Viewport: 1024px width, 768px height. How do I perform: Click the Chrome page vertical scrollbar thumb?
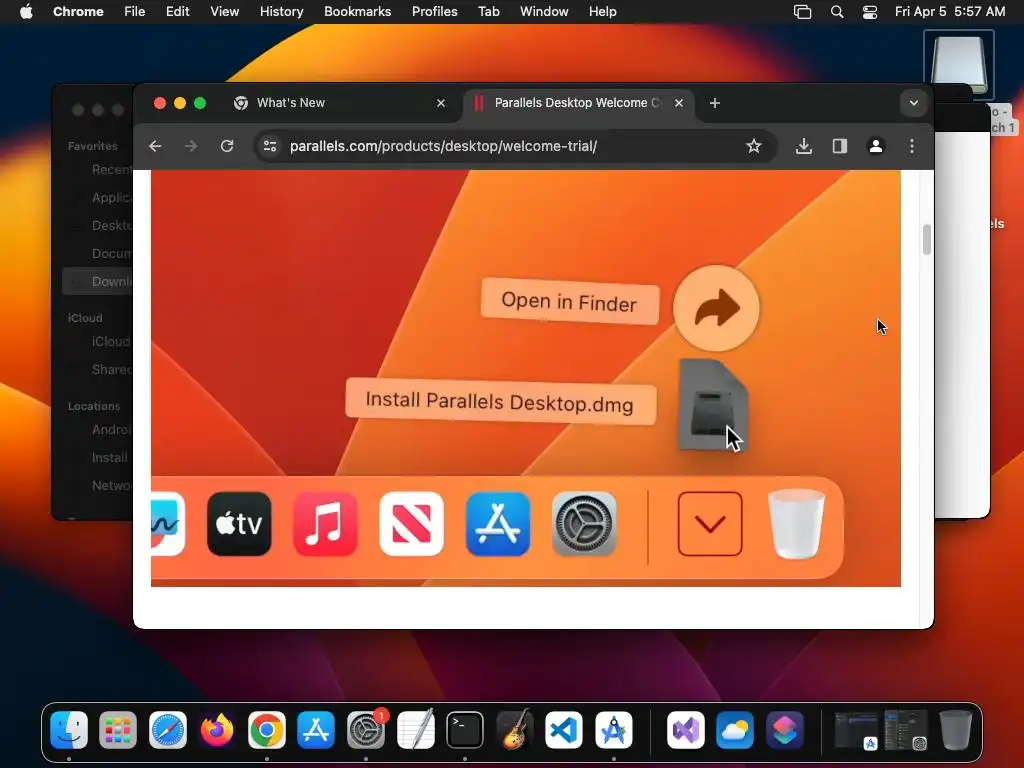pyautogui.click(x=926, y=240)
